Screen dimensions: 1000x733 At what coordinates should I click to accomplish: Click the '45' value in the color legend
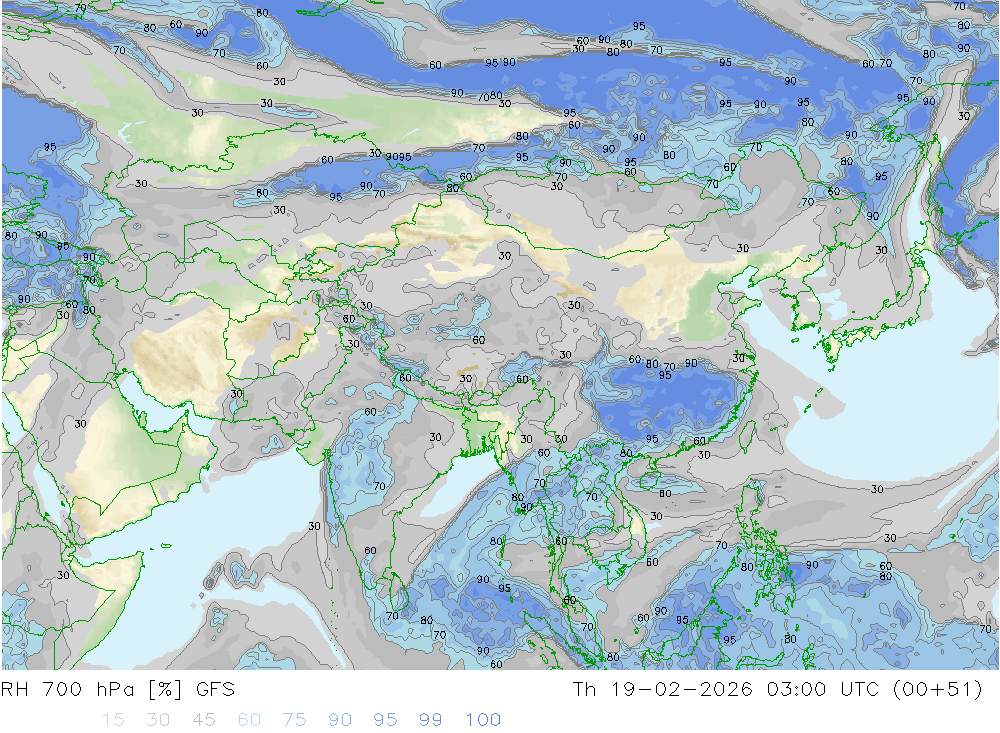(x=203, y=720)
